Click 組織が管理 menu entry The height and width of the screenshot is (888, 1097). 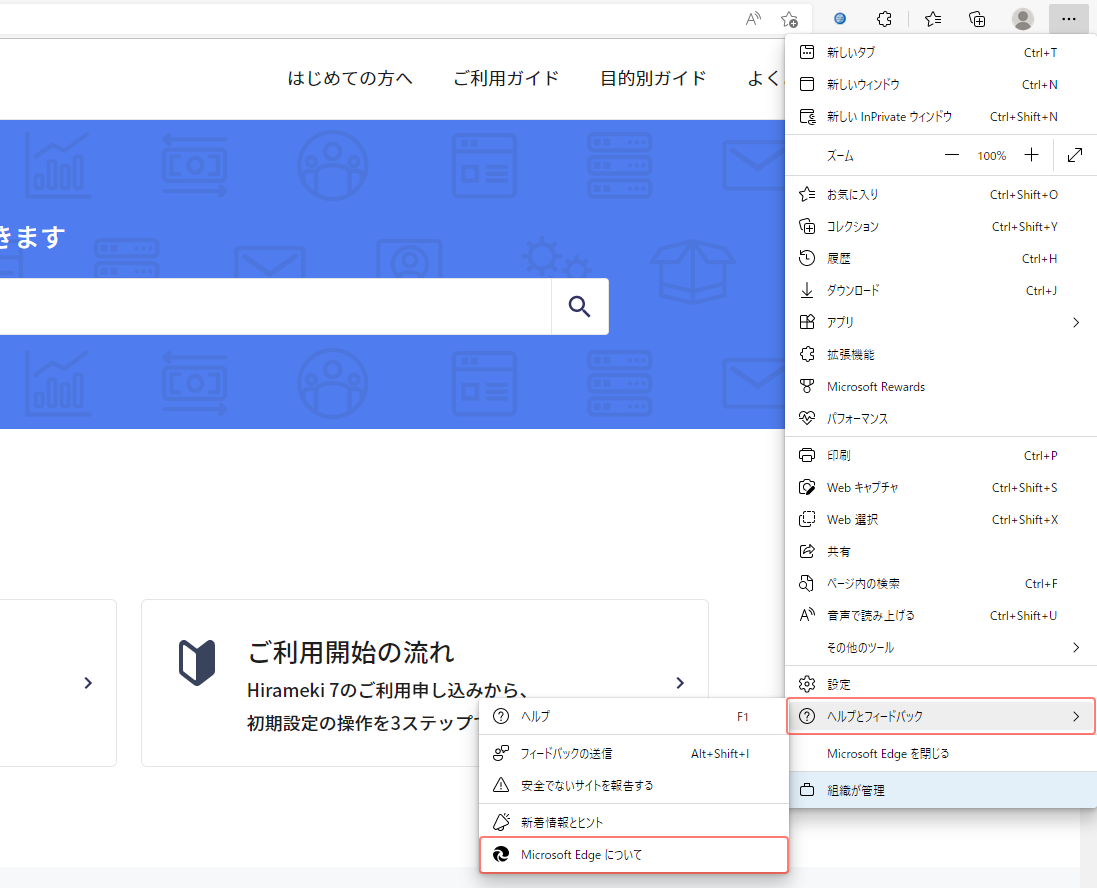(941, 791)
